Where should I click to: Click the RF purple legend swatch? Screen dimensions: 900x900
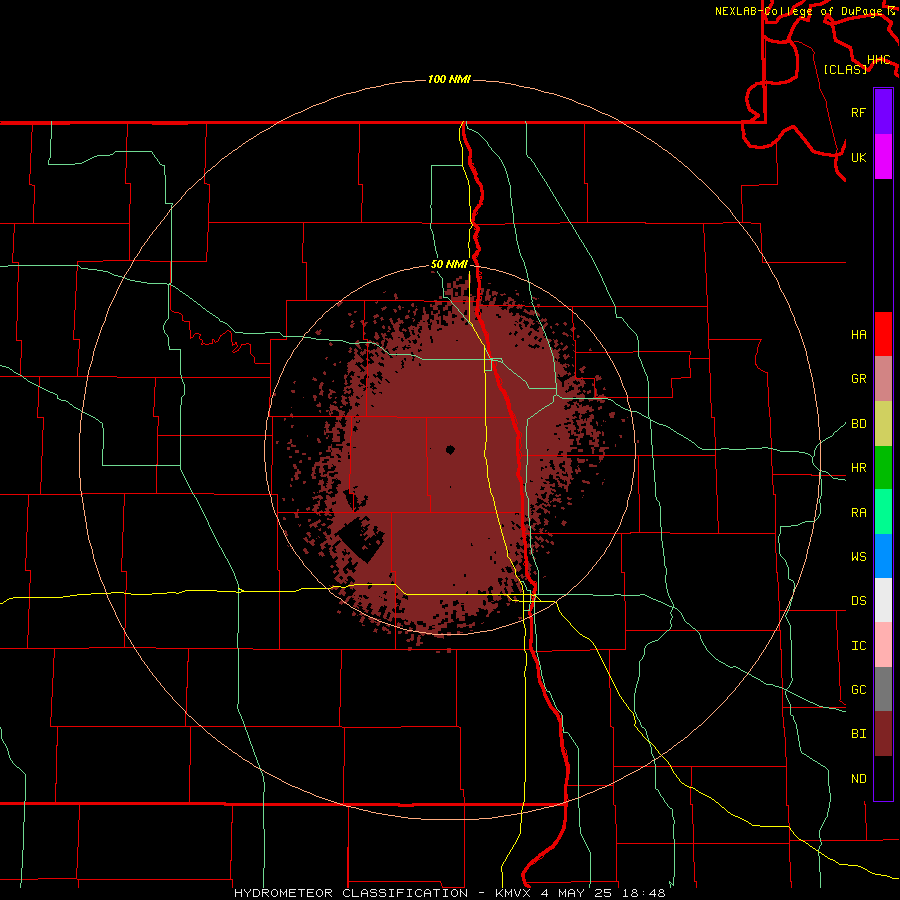tap(883, 112)
